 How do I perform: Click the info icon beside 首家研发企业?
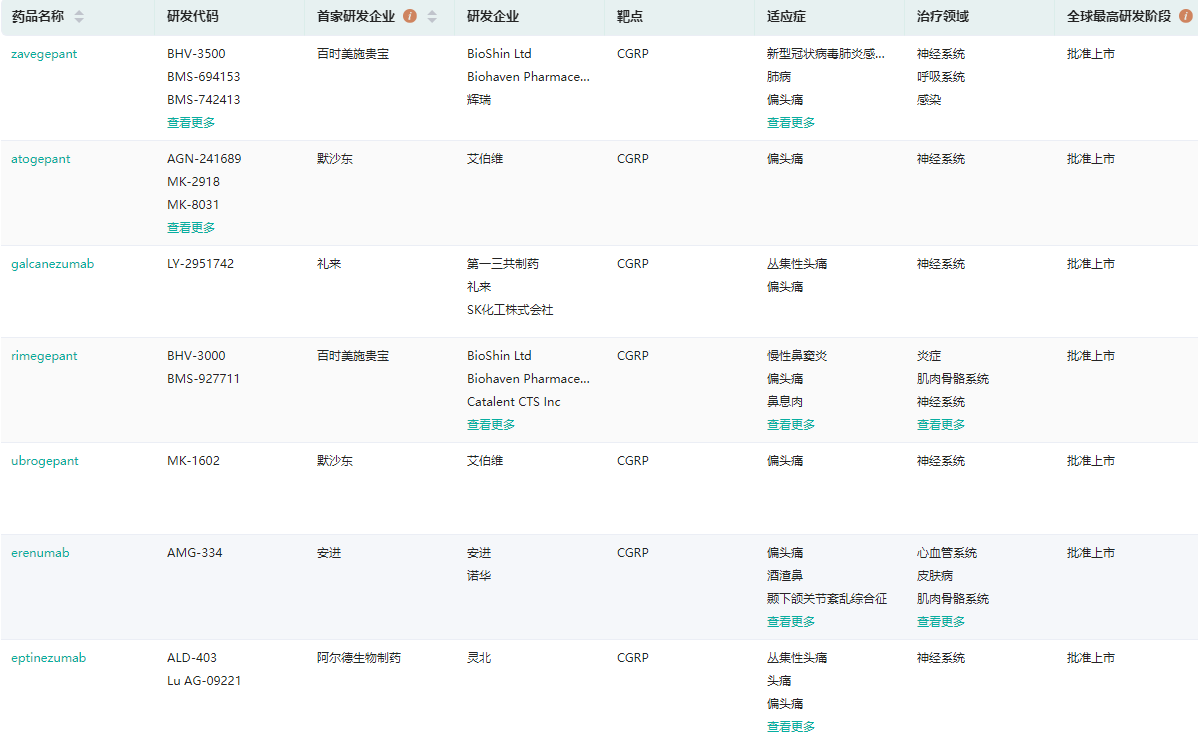[x=410, y=17]
